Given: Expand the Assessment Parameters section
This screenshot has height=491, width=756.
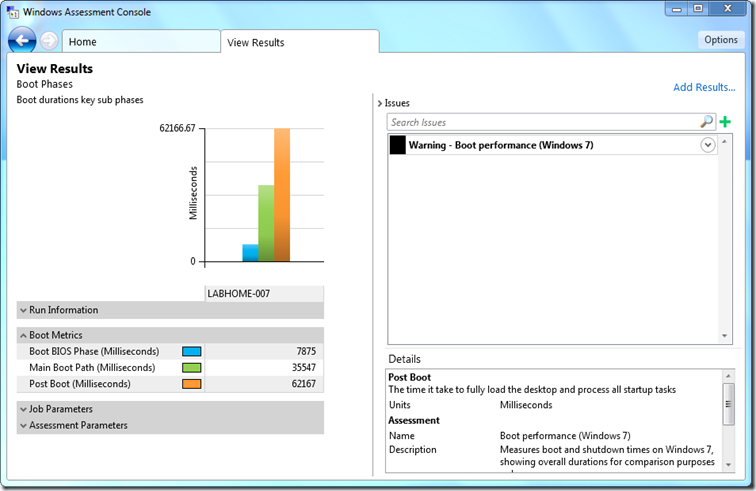Looking at the screenshot, I should [x=23, y=425].
